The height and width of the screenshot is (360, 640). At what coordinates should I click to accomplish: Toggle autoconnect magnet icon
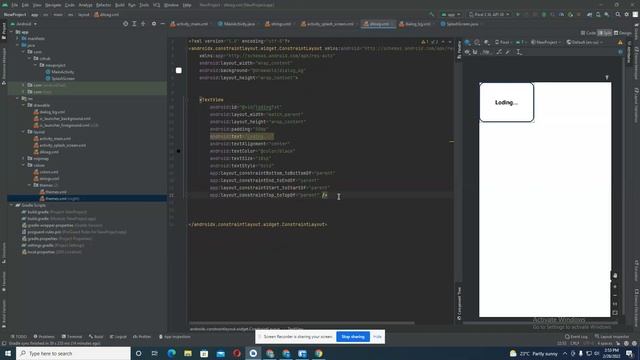pos(475,52)
